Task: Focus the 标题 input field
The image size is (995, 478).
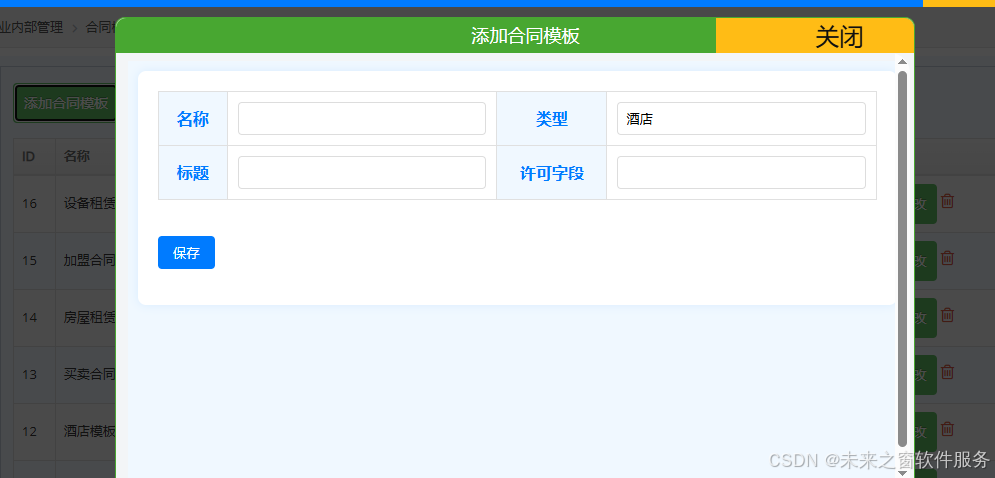Action: [362, 173]
